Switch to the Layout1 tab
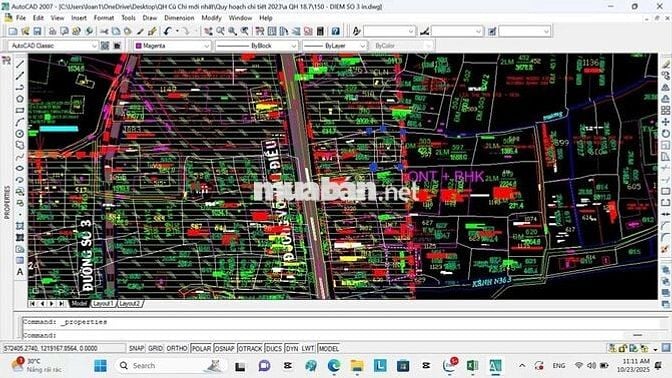The width and height of the screenshot is (672, 378). coord(103,303)
